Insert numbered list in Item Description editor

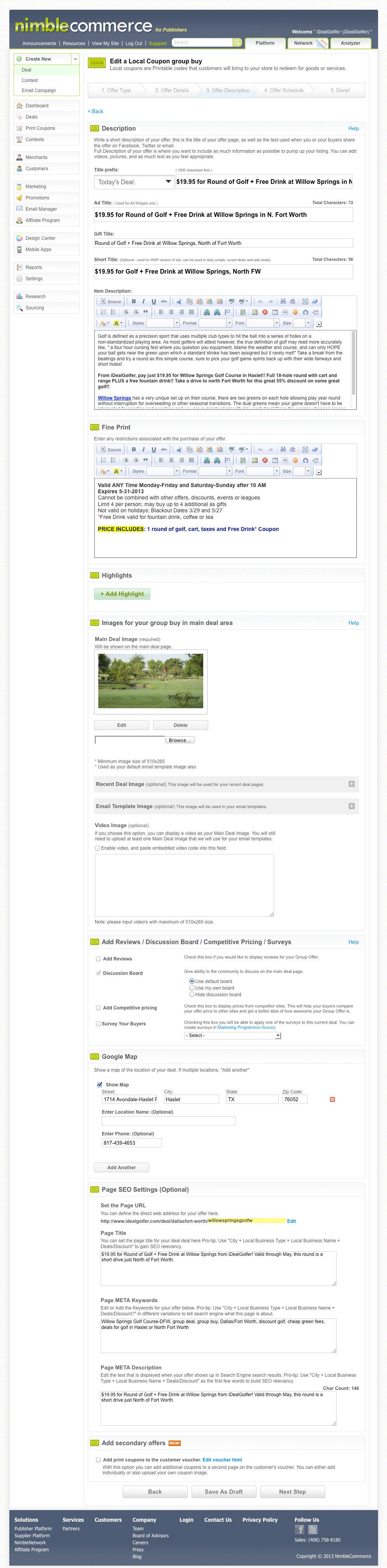(103, 312)
